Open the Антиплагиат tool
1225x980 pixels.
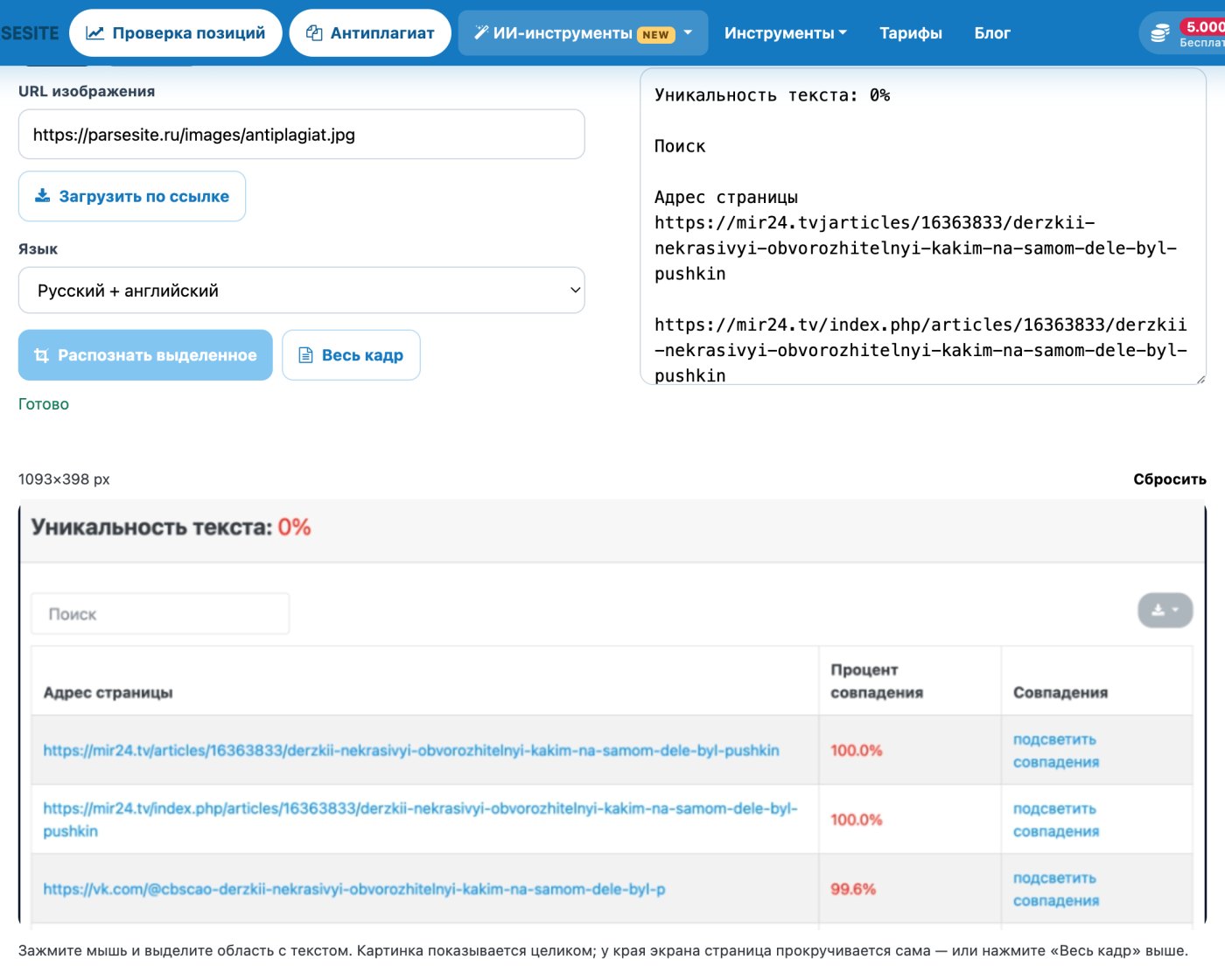(370, 33)
